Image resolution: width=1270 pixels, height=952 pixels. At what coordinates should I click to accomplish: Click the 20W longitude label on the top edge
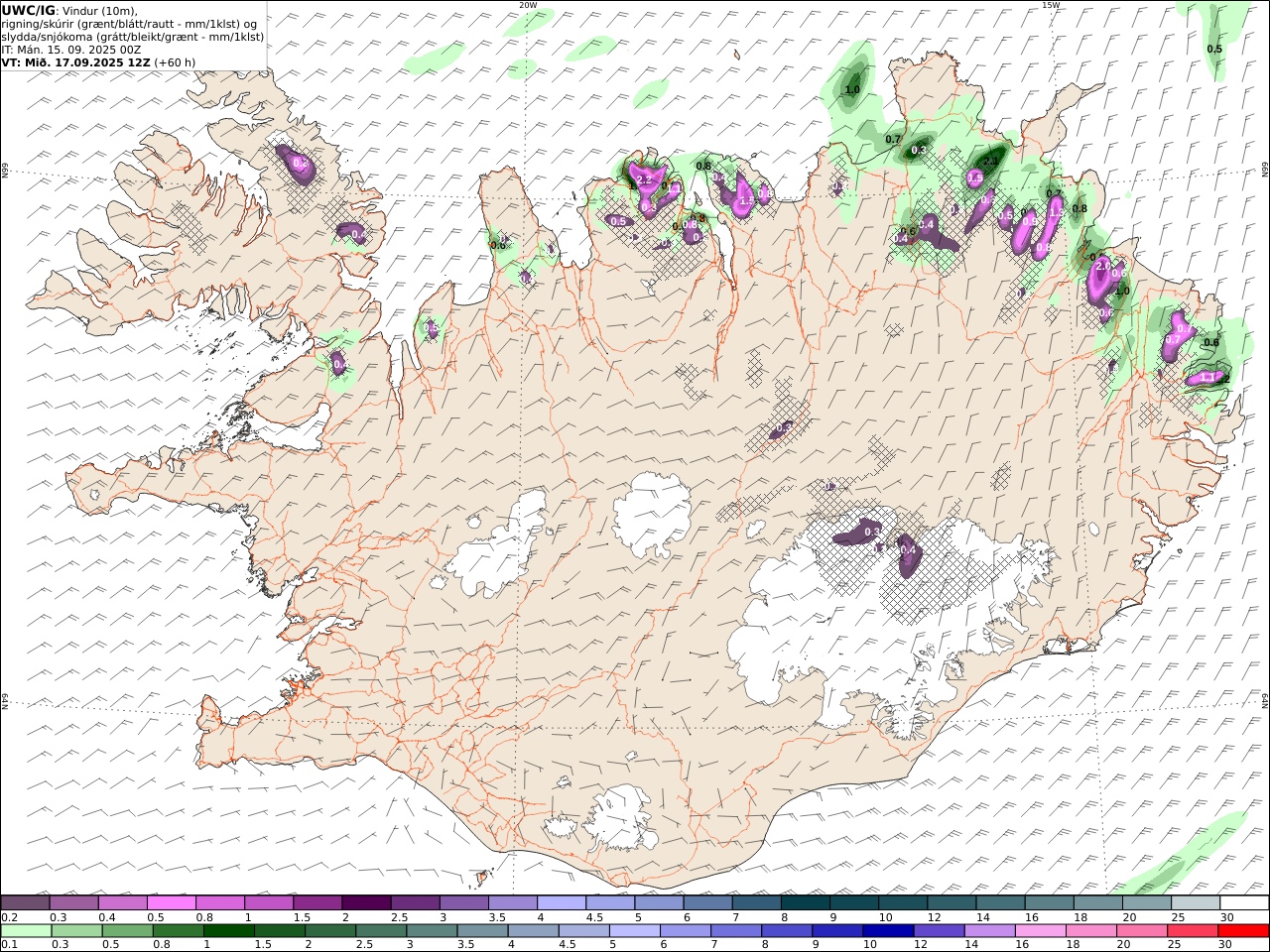click(x=528, y=5)
